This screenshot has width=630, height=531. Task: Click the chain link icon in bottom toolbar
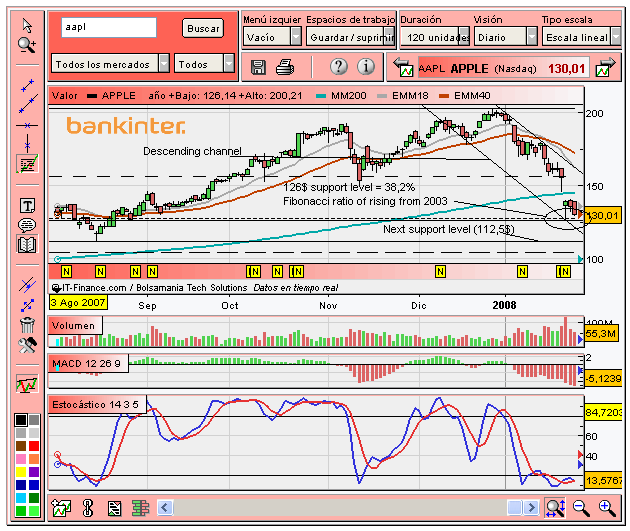click(x=88, y=508)
